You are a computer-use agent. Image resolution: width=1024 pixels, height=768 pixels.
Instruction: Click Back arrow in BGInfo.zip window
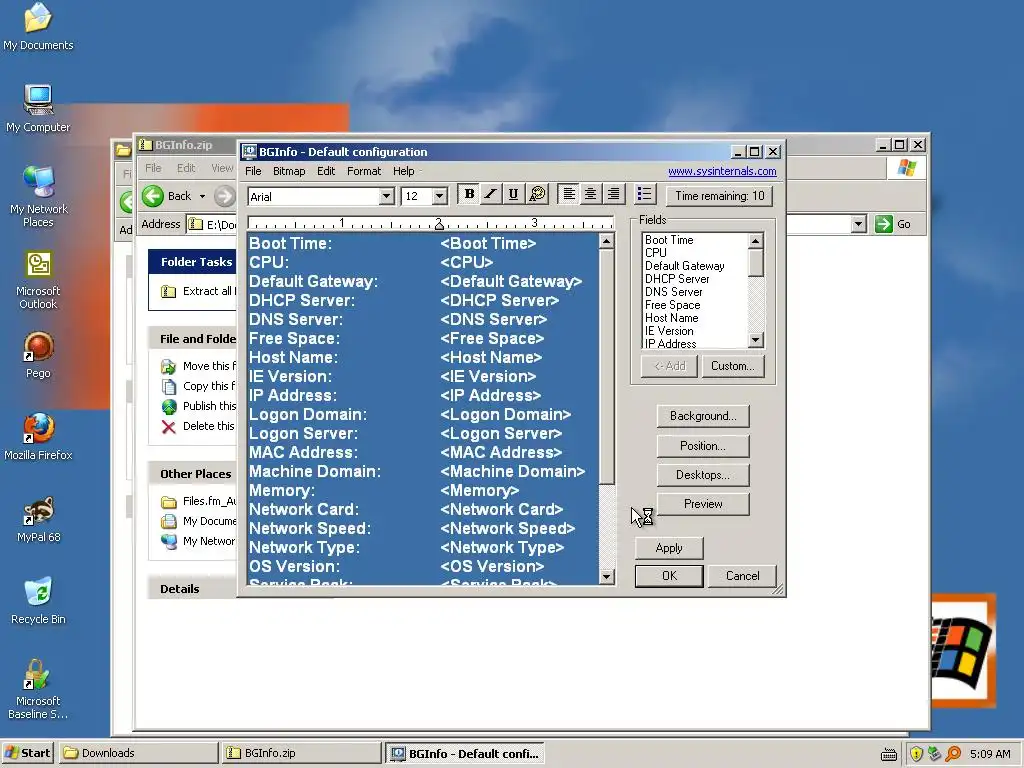(153, 196)
